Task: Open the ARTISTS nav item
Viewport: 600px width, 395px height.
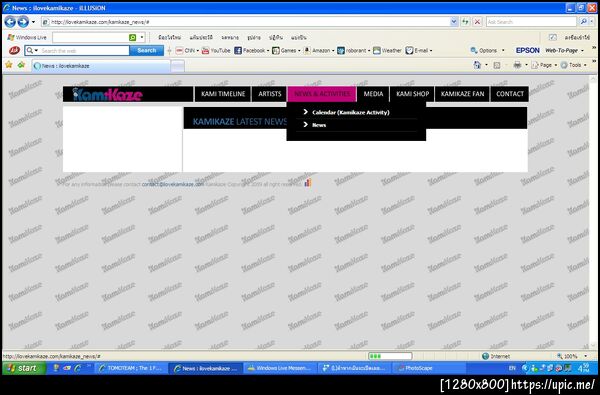Action: [x=269, y=94]
